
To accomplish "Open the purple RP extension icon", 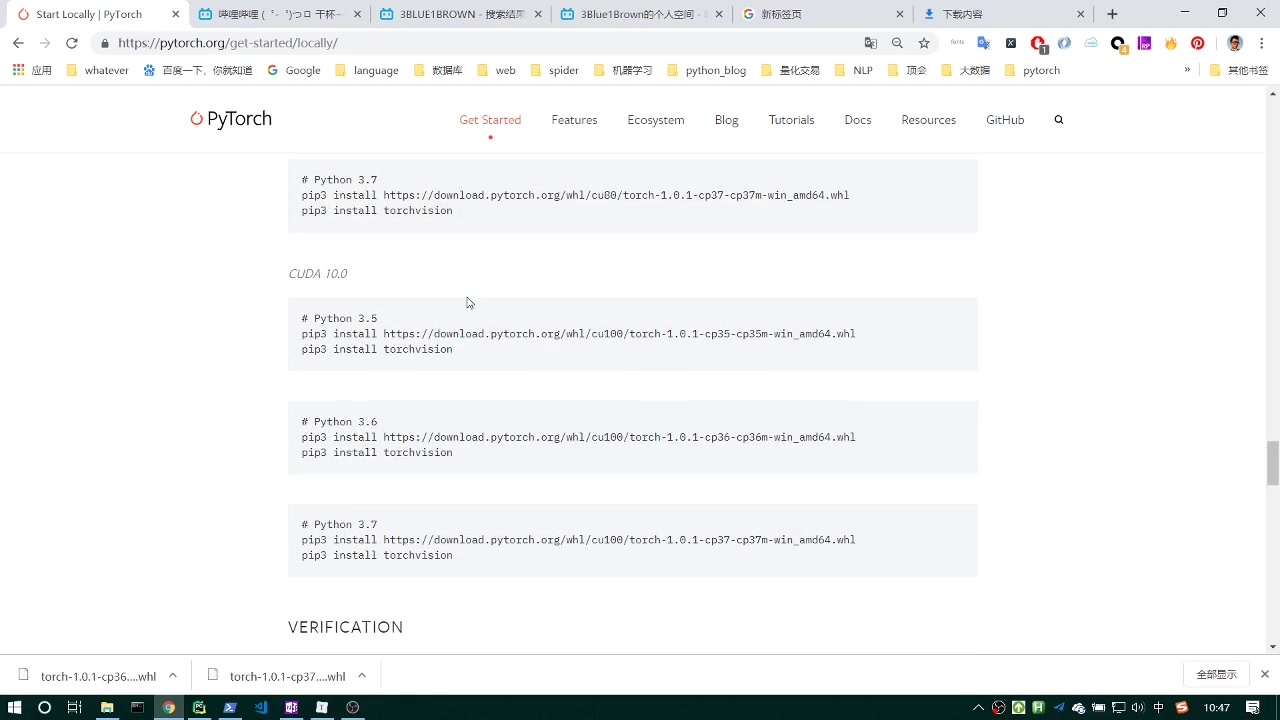I will pyautogui.click(x=1144, y=43).
